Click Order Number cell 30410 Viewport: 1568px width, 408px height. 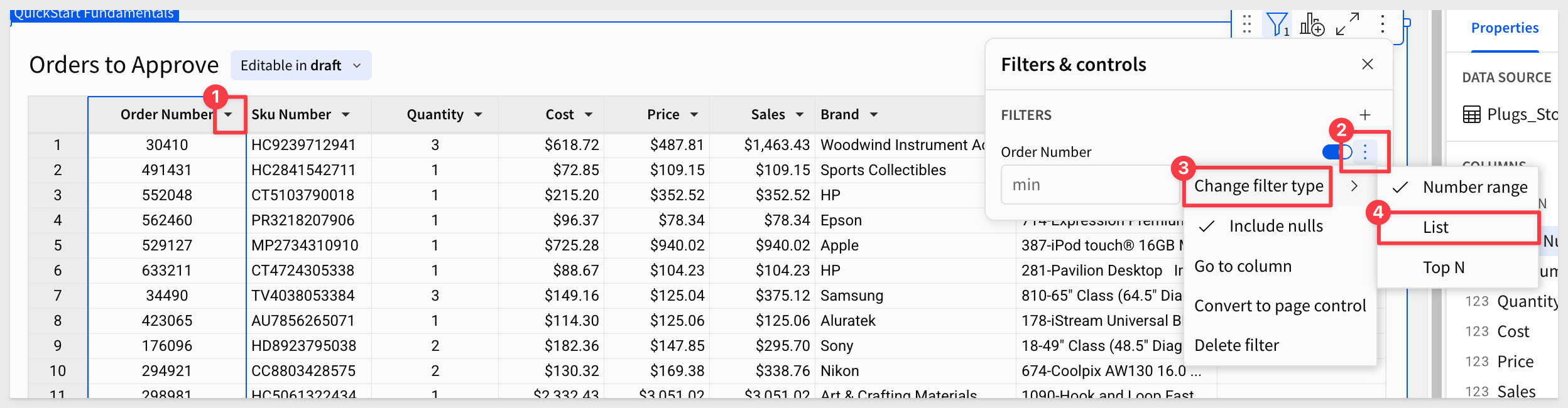(x=167, y=145)
